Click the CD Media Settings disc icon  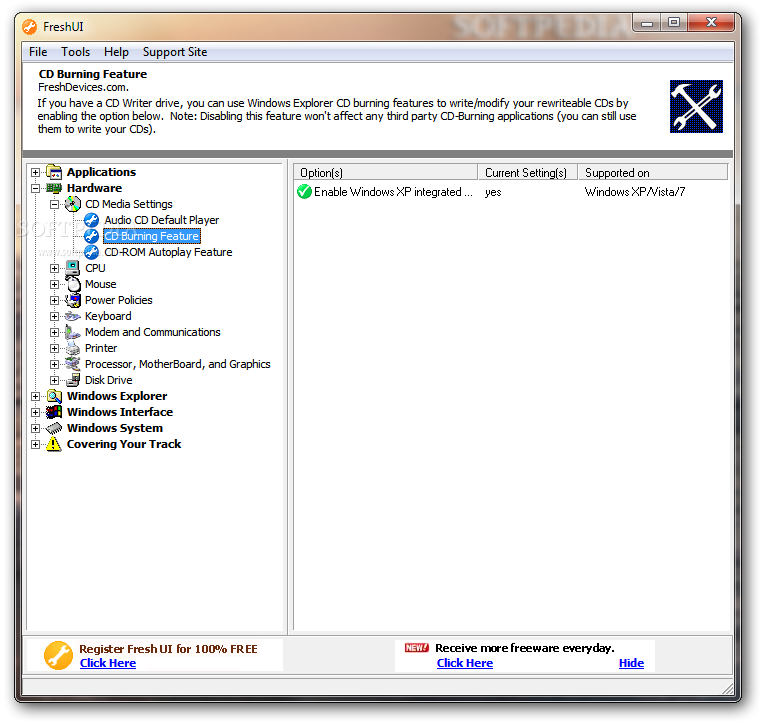pos(73,204)
